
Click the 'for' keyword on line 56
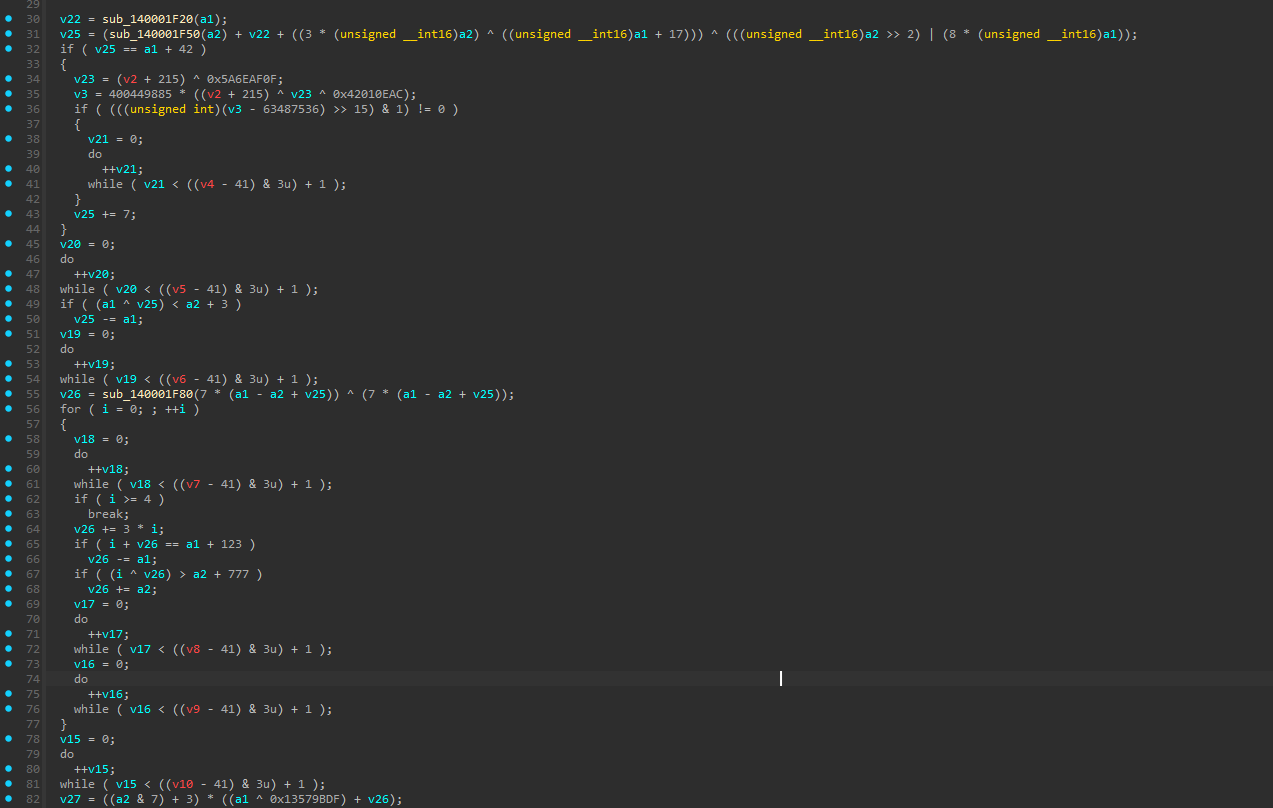70,409
